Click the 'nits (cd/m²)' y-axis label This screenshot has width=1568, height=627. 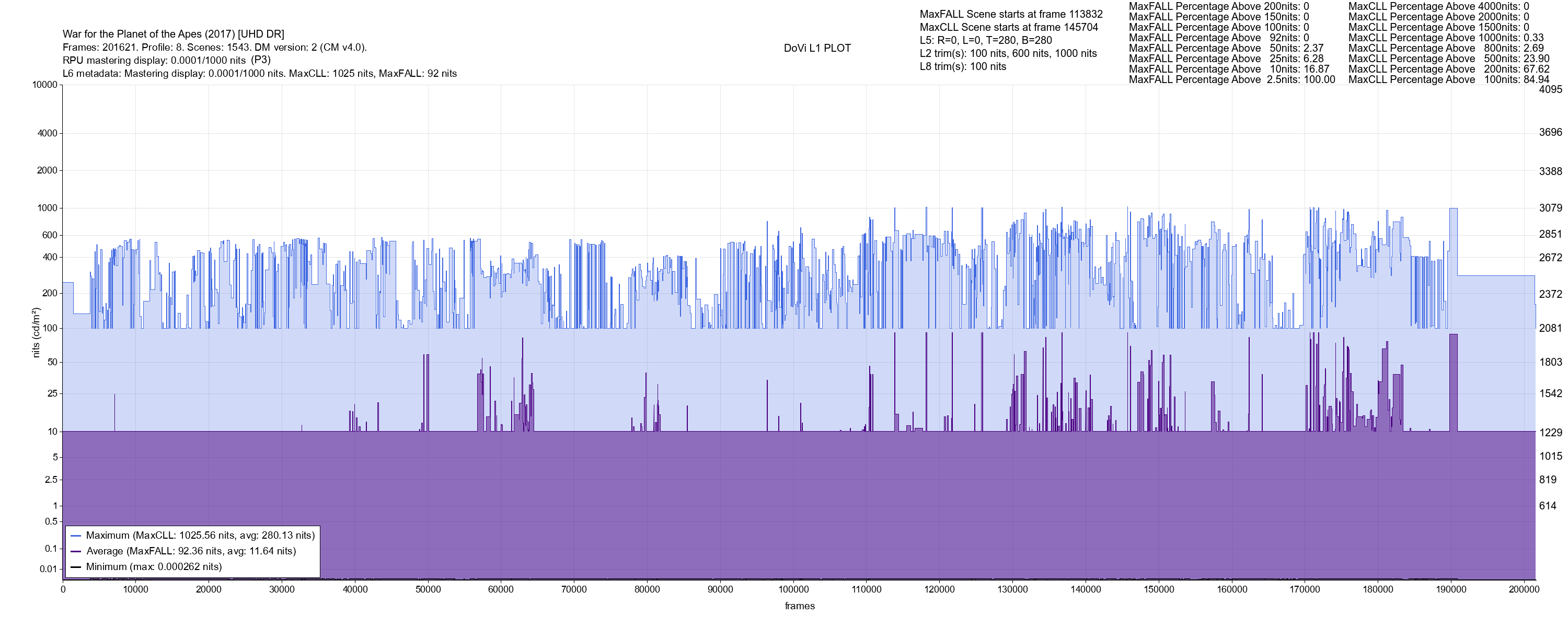pos(36,332)
